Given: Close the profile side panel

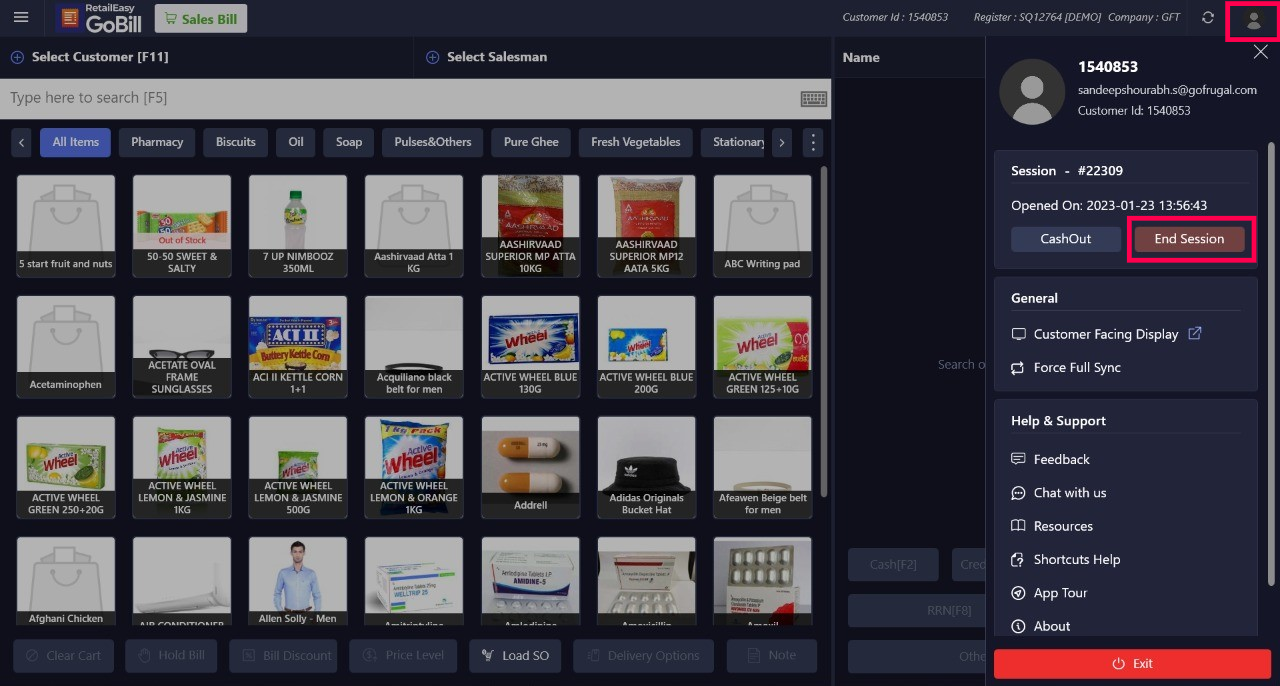Looking at the screenshot, I should click(x=1260, y=52).
